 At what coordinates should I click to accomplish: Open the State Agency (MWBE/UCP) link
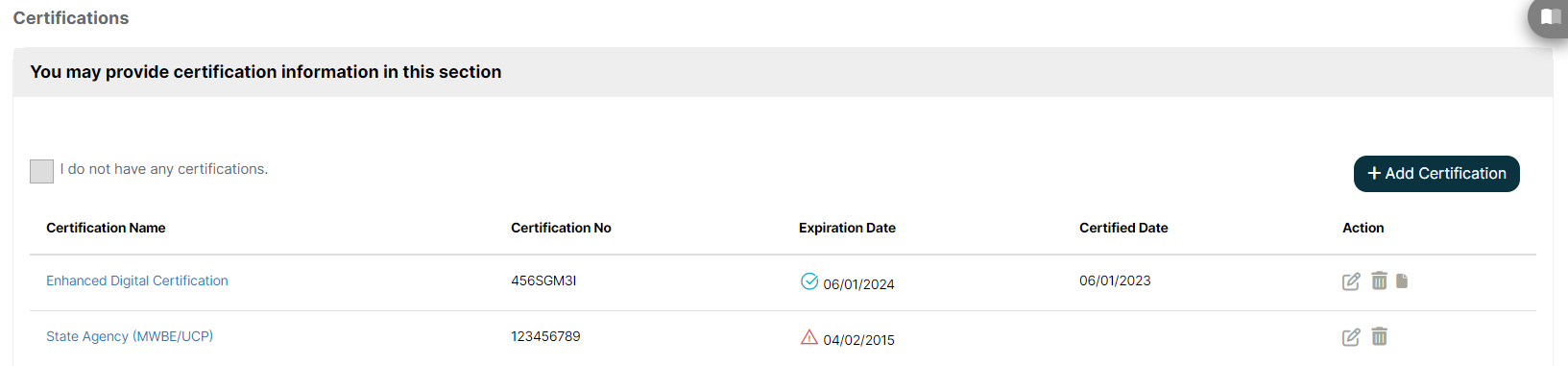130,336
